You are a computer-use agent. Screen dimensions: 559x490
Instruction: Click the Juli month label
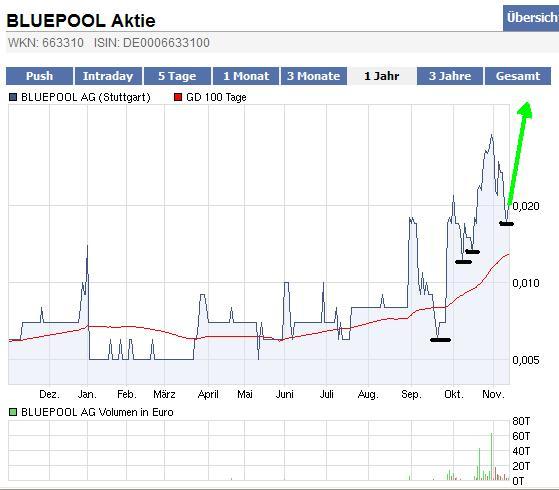[327, 394]
